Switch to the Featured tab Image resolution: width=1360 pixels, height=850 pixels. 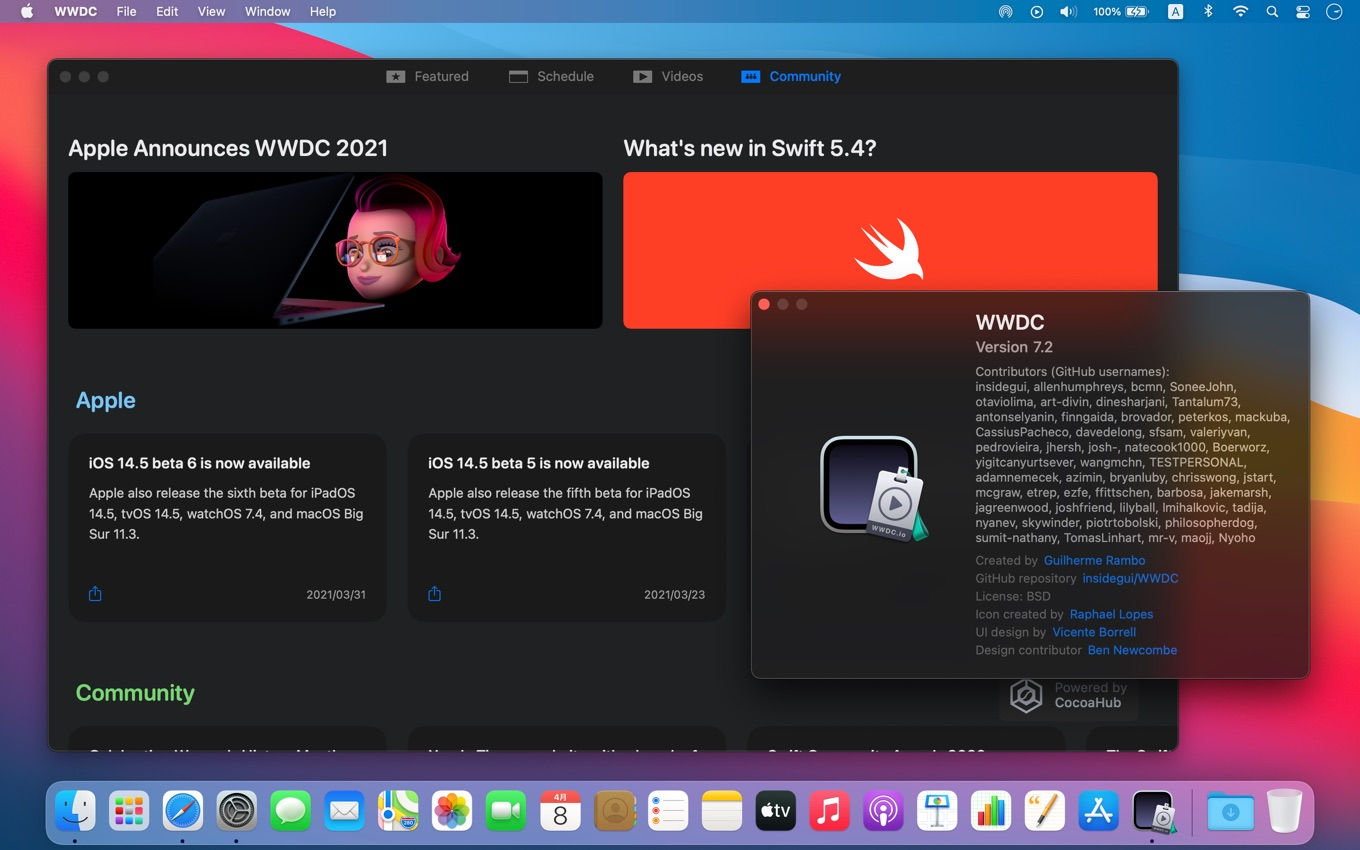point(427,76)
